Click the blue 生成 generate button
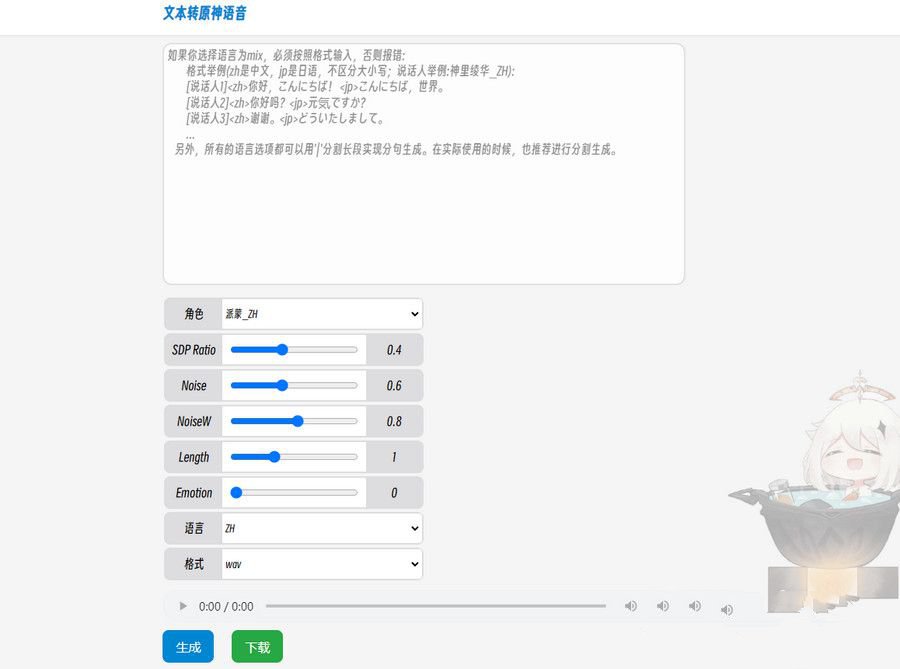The height and width of the screenshot is (669, 900). pyautogui.click(x=188, y=646)
